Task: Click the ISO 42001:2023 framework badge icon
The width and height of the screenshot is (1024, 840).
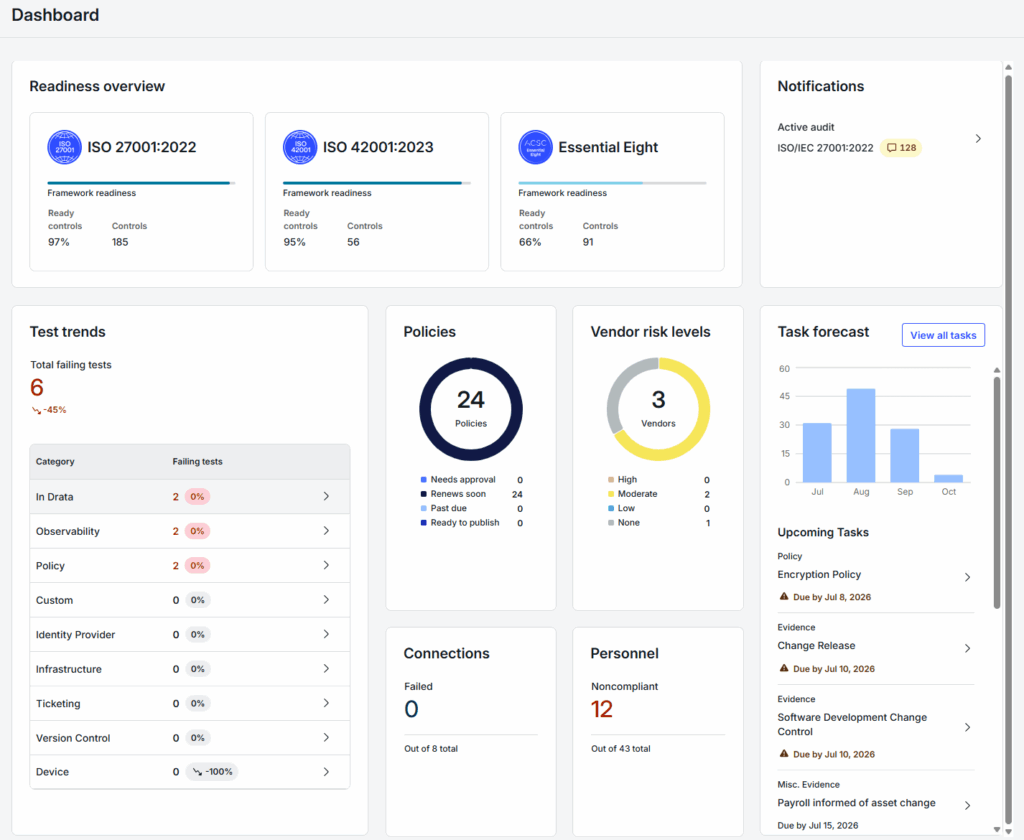Action: 300,147
